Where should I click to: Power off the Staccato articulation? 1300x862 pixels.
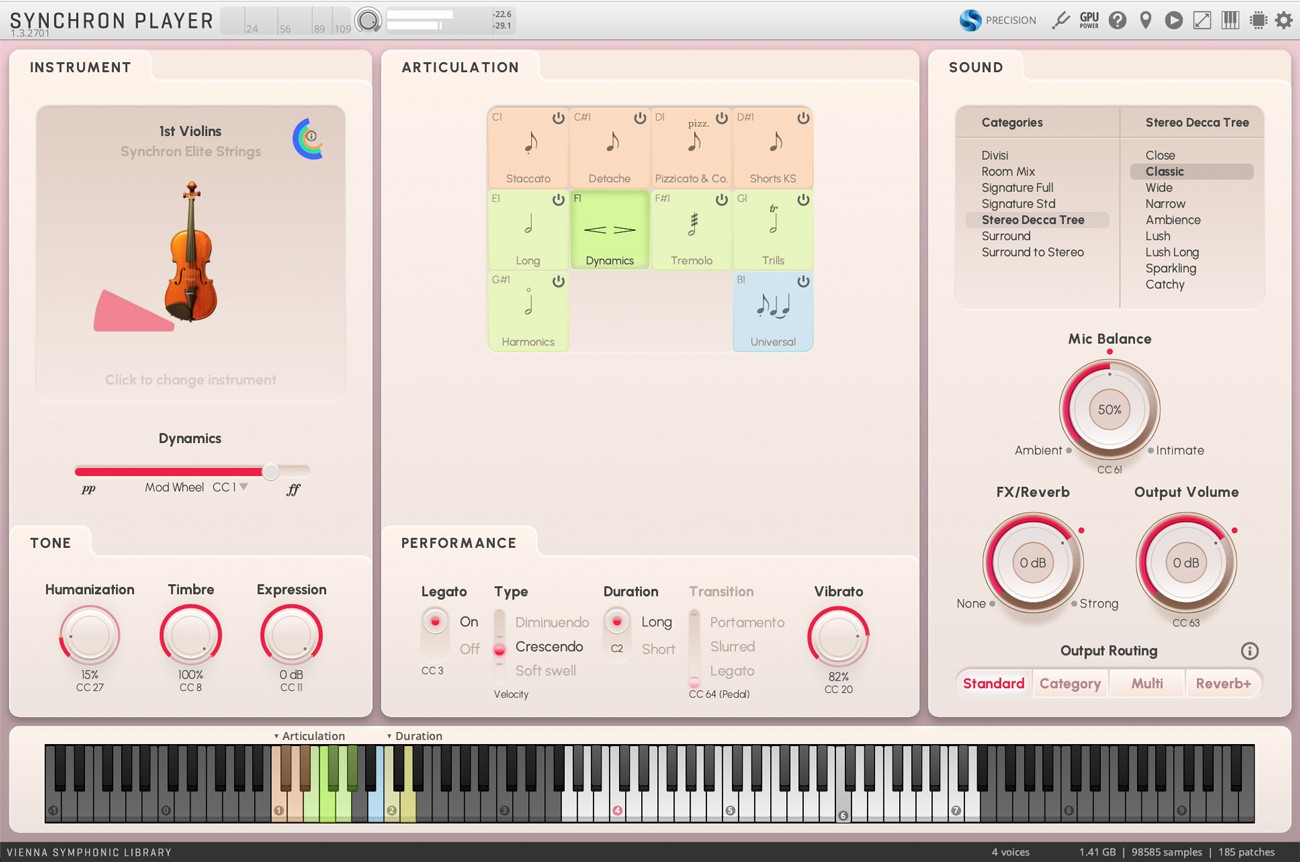click(557, 116)
